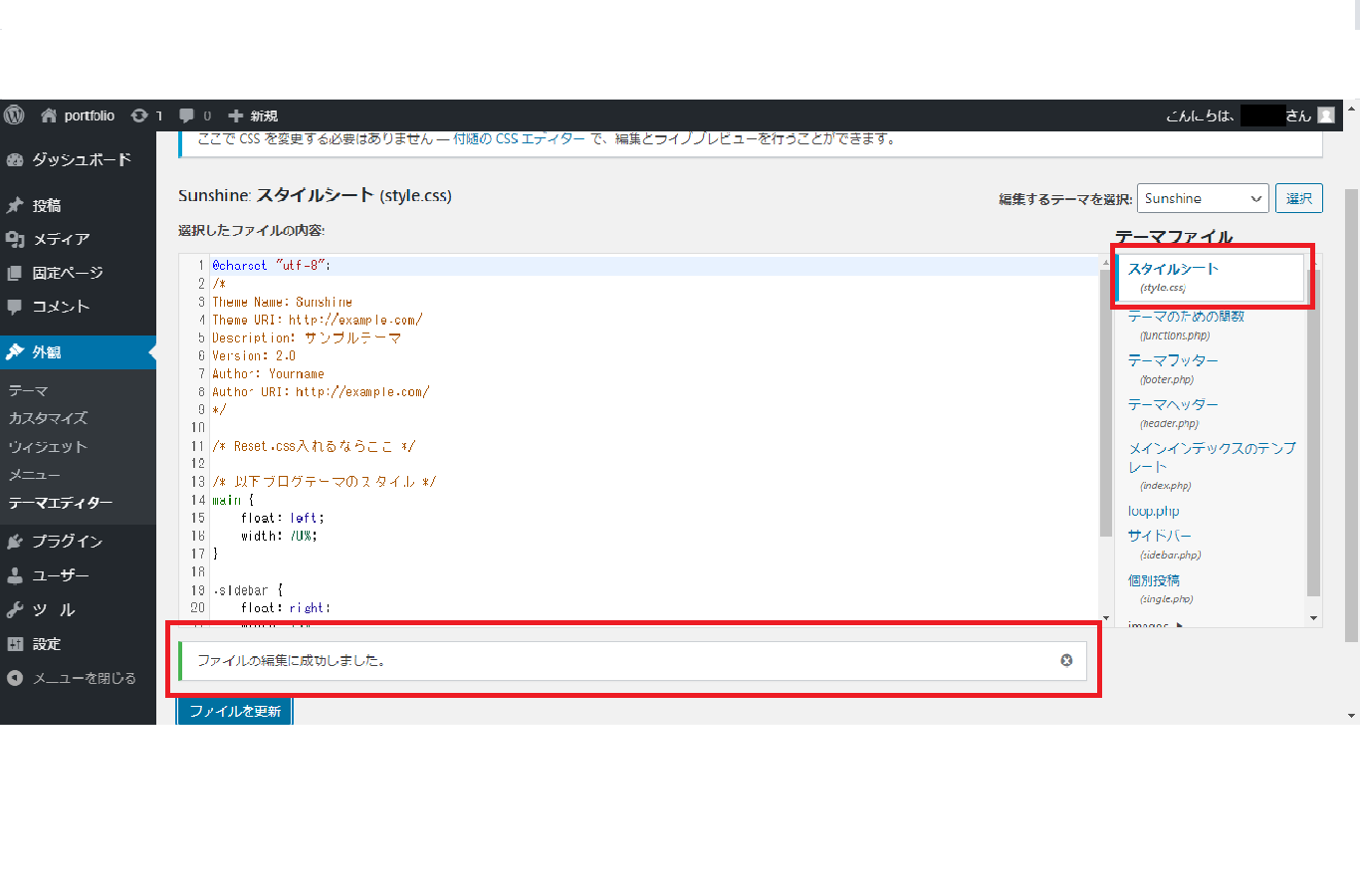
Task: Click the pages icon for 固定ページ
Action: coord(15,273)
